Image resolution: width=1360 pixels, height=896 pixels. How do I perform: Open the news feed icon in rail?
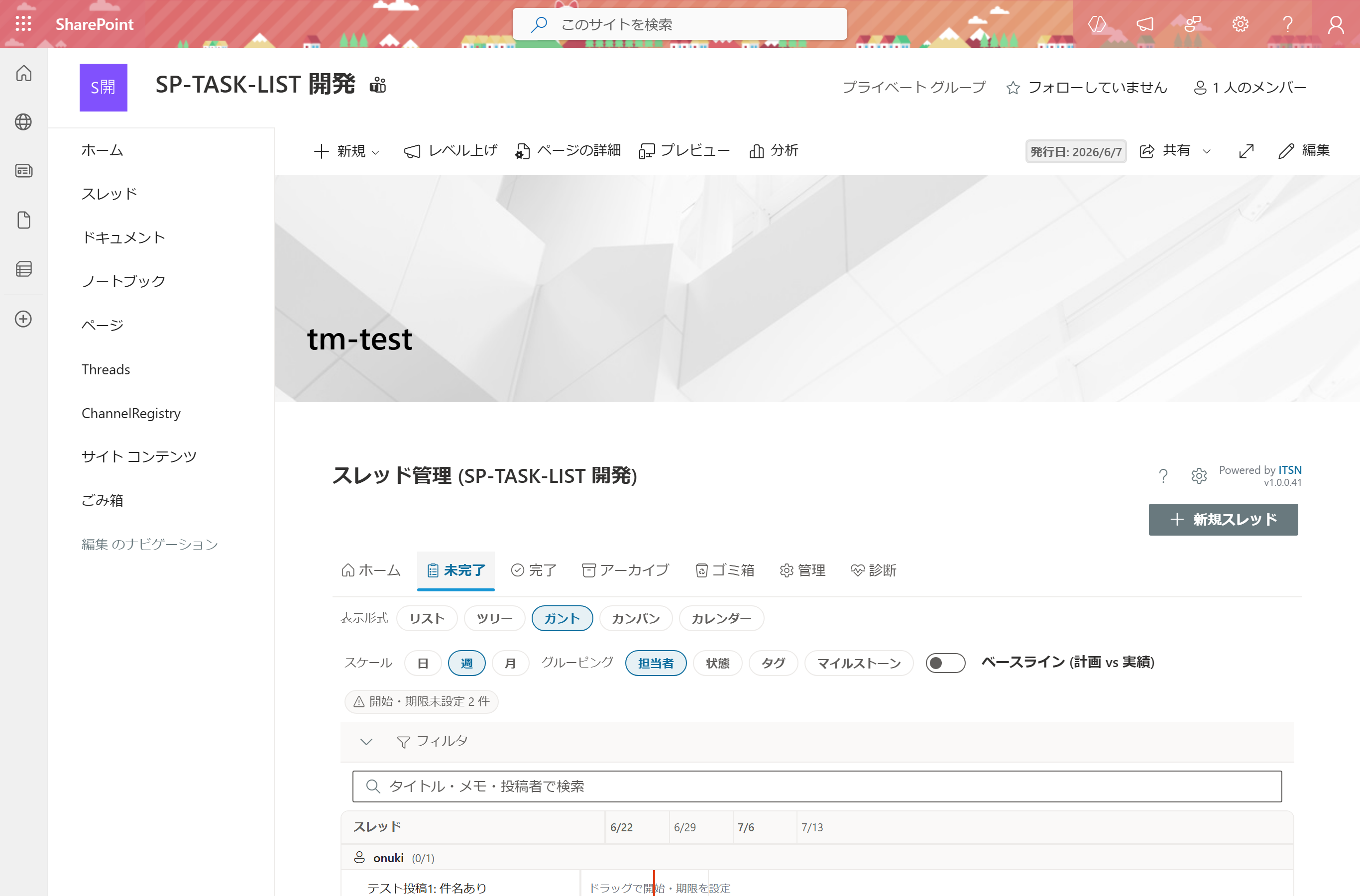tap(23, 171)
